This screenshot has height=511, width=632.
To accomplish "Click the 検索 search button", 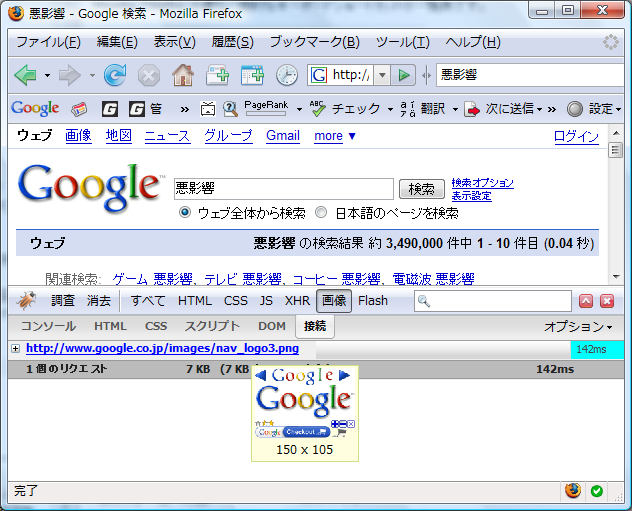I will pos(422,189).
